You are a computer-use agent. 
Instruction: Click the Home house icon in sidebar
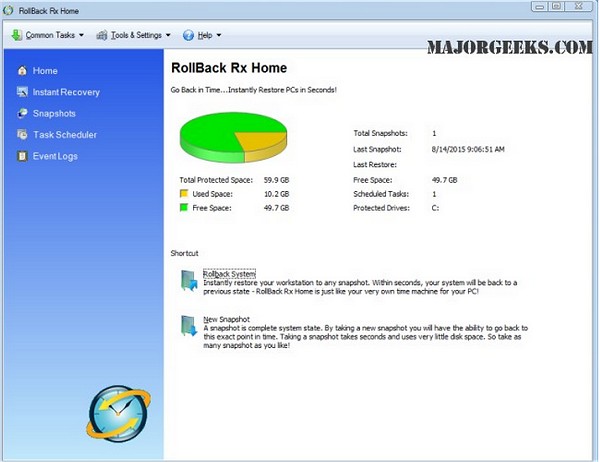[x=22, y=71]
